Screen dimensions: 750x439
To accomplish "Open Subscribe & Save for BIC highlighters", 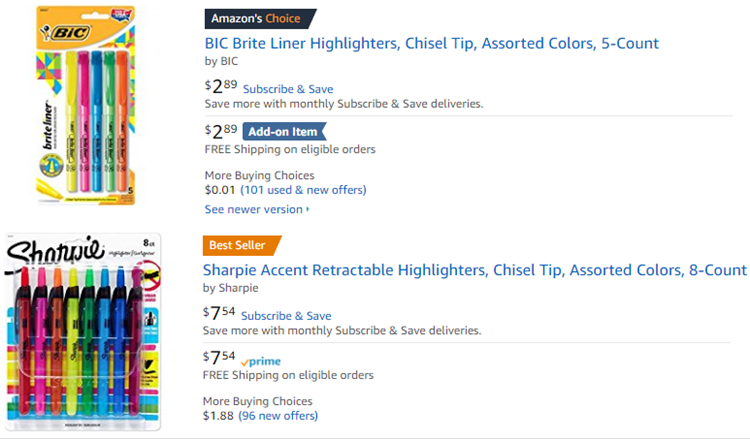I will pyautogui.click(x=288, y=89).
